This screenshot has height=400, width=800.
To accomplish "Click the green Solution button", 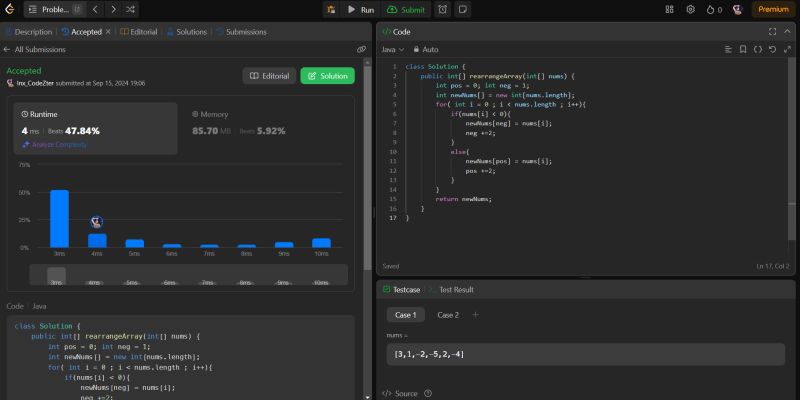I will tap(328, 76).
